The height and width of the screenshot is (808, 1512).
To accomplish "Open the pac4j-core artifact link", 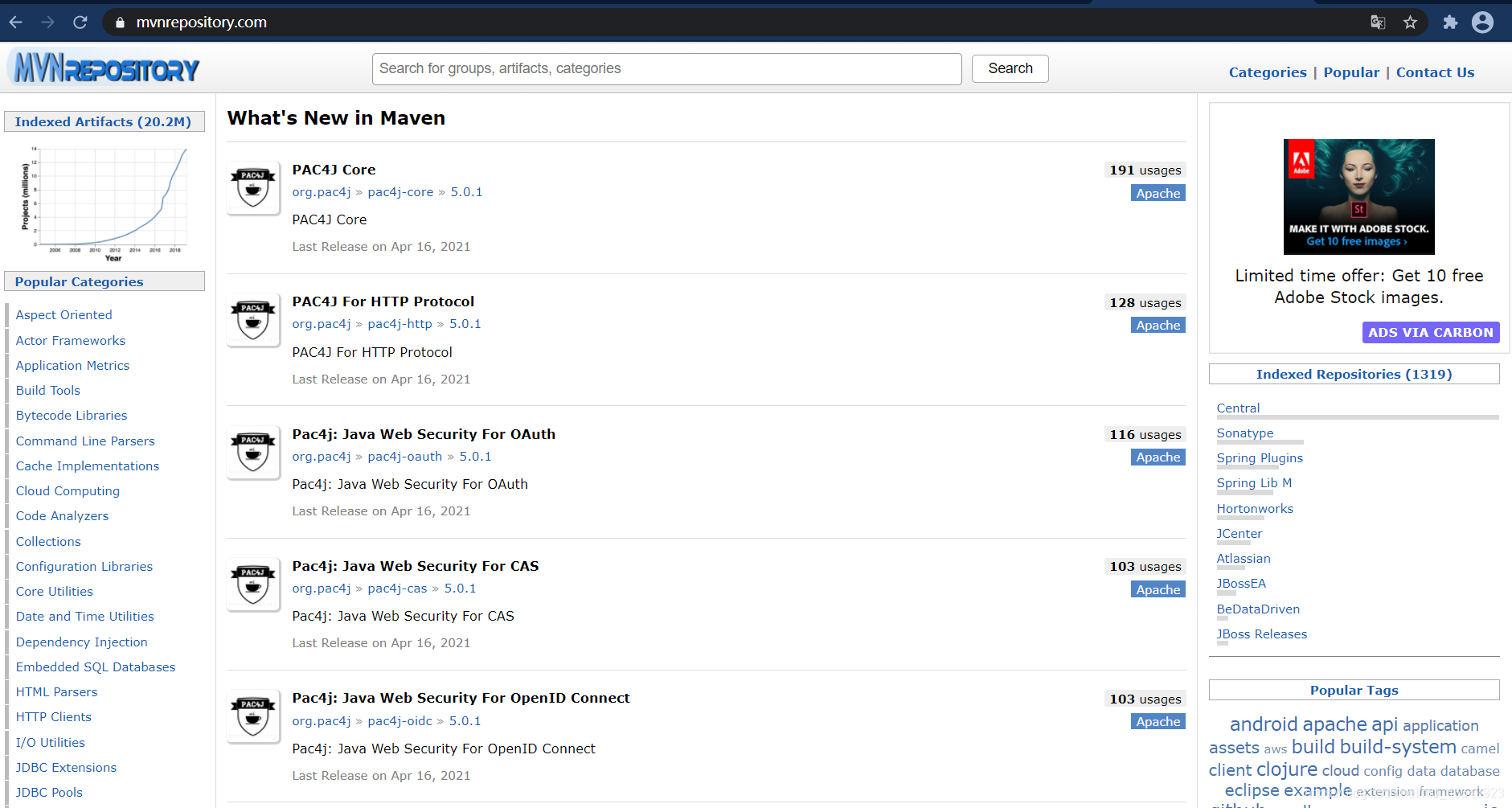I will pos(400,192).
